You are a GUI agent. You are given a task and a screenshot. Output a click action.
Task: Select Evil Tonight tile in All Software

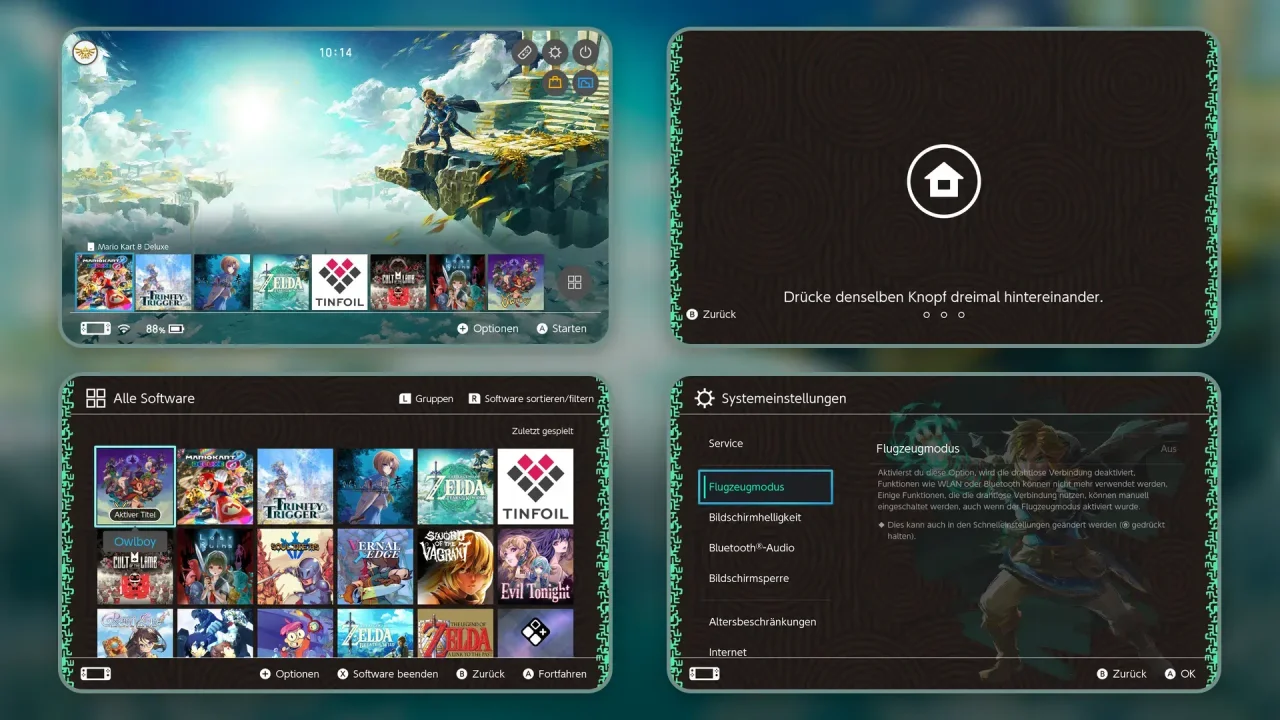(x=535, y=567)
